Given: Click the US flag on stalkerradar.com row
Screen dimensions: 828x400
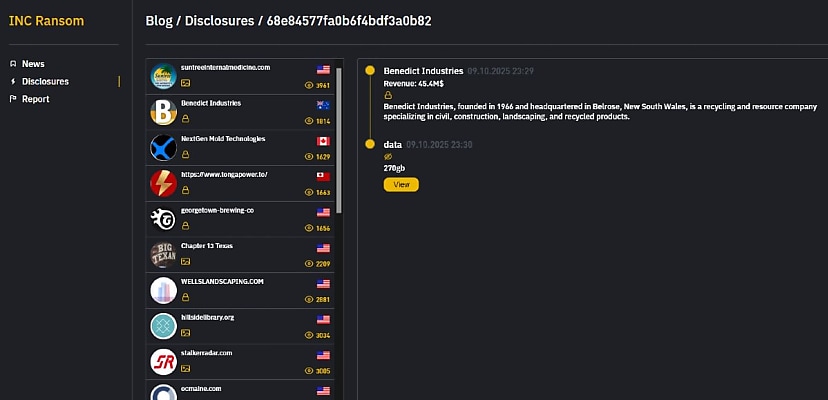Looking at the screenshot, I should (x=323, y=355).
